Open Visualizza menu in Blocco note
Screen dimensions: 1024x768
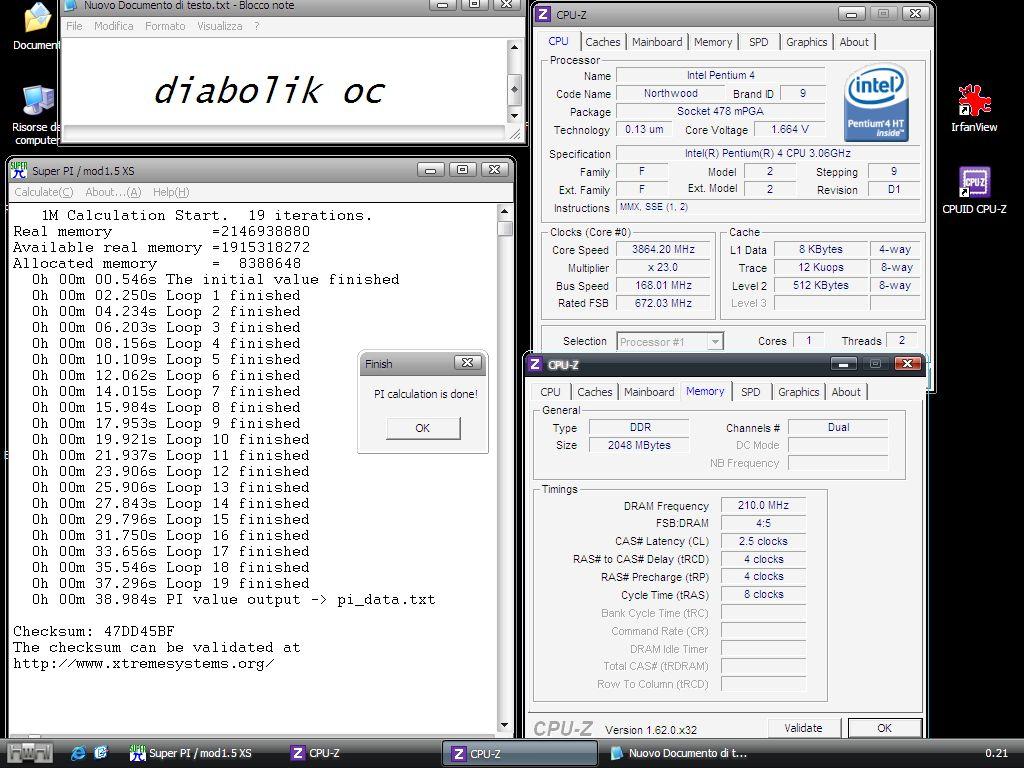219,26
